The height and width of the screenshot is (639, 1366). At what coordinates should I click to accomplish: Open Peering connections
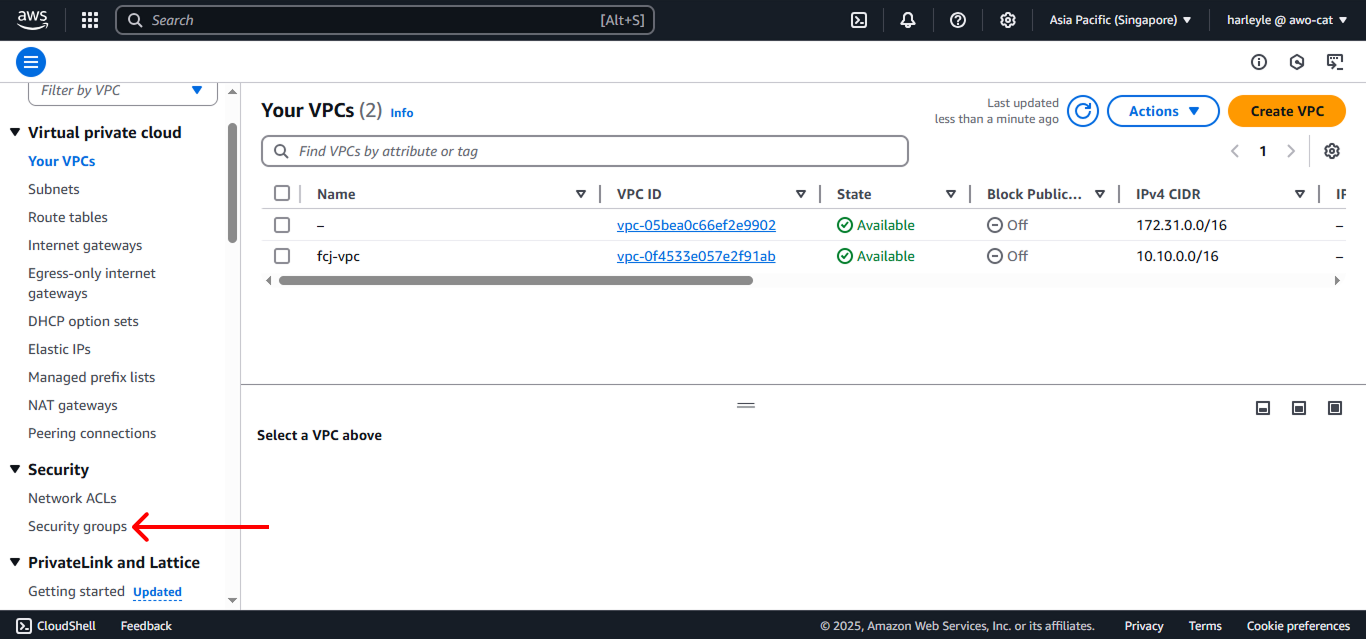(92, 433)
